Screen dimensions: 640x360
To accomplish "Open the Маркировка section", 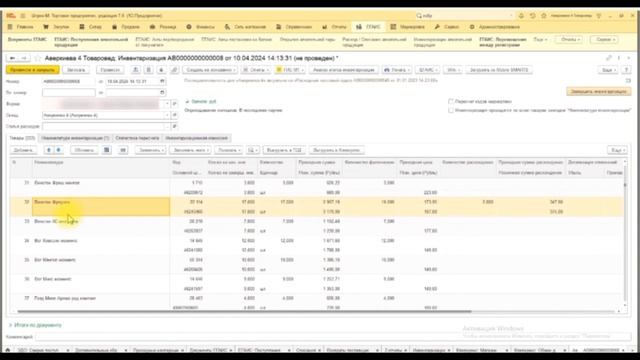I will tap(407, 27).
